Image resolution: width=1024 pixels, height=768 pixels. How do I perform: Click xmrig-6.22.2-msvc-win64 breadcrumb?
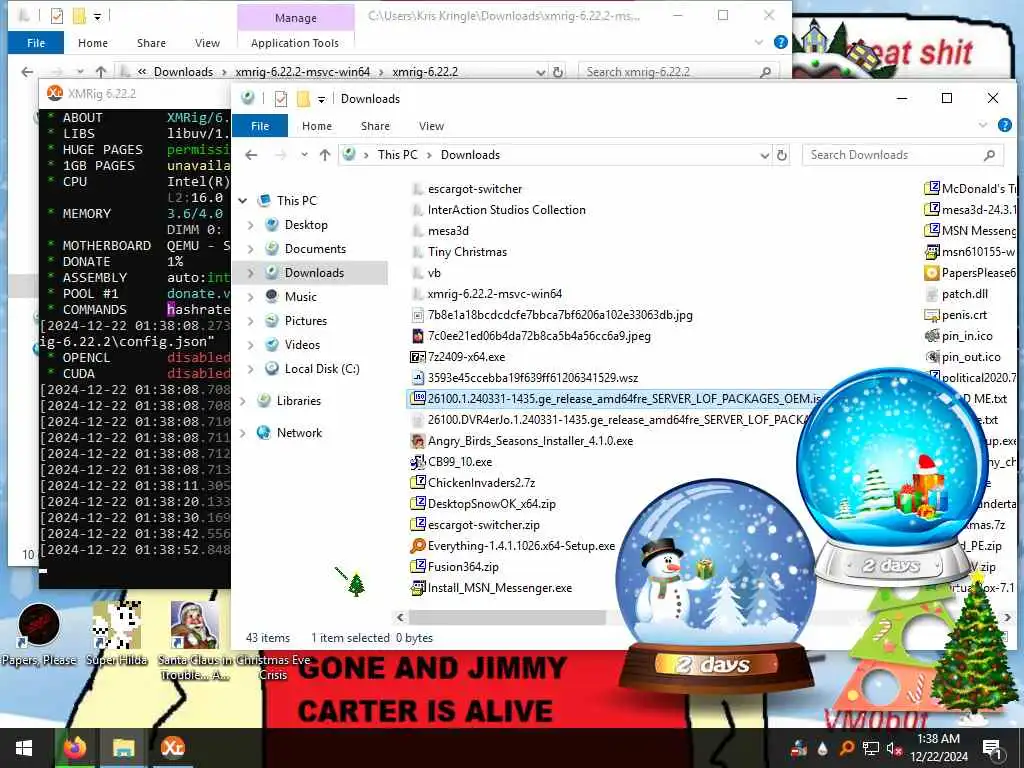pos(302,72)
